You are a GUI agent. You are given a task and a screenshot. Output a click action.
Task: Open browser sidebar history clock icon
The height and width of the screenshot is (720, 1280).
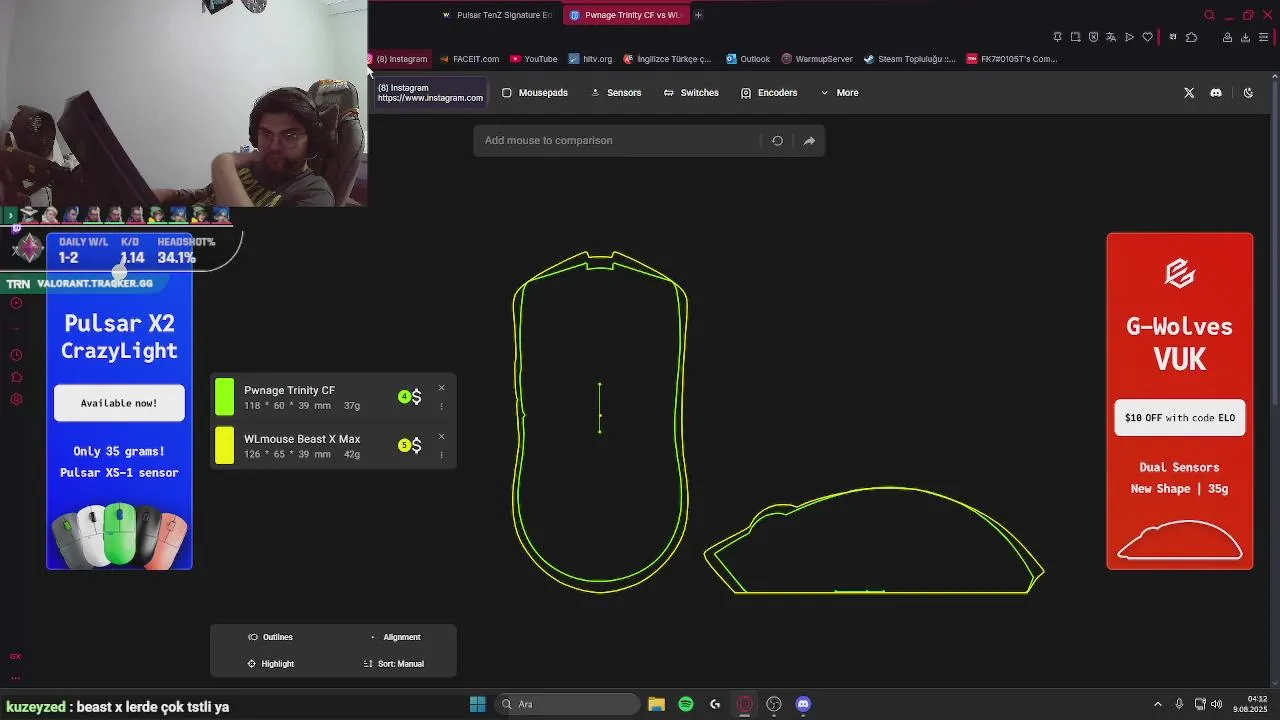(16, 355)
